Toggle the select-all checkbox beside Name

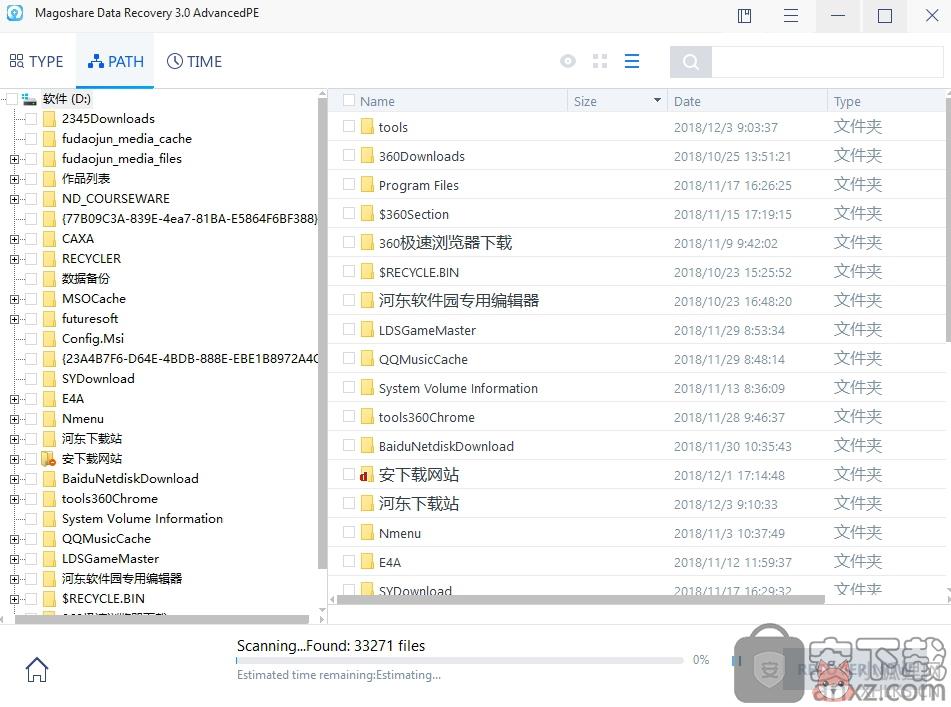[349, 100]
